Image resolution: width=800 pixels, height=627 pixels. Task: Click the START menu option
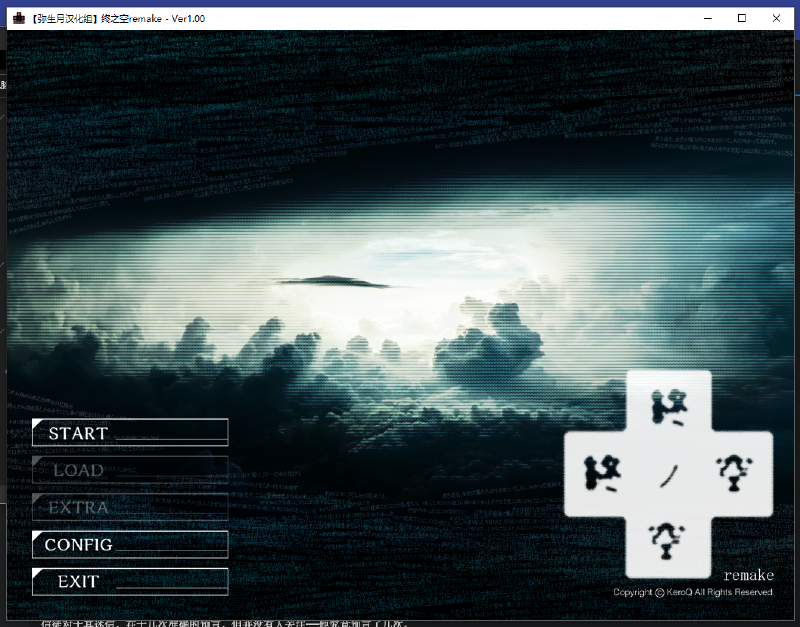click(x=129, y=433)
